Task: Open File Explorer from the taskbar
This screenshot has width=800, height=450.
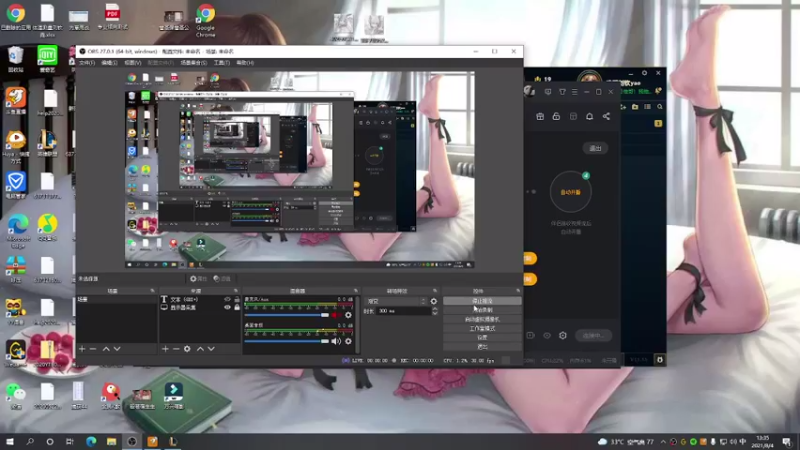Action: pos(111,442)
